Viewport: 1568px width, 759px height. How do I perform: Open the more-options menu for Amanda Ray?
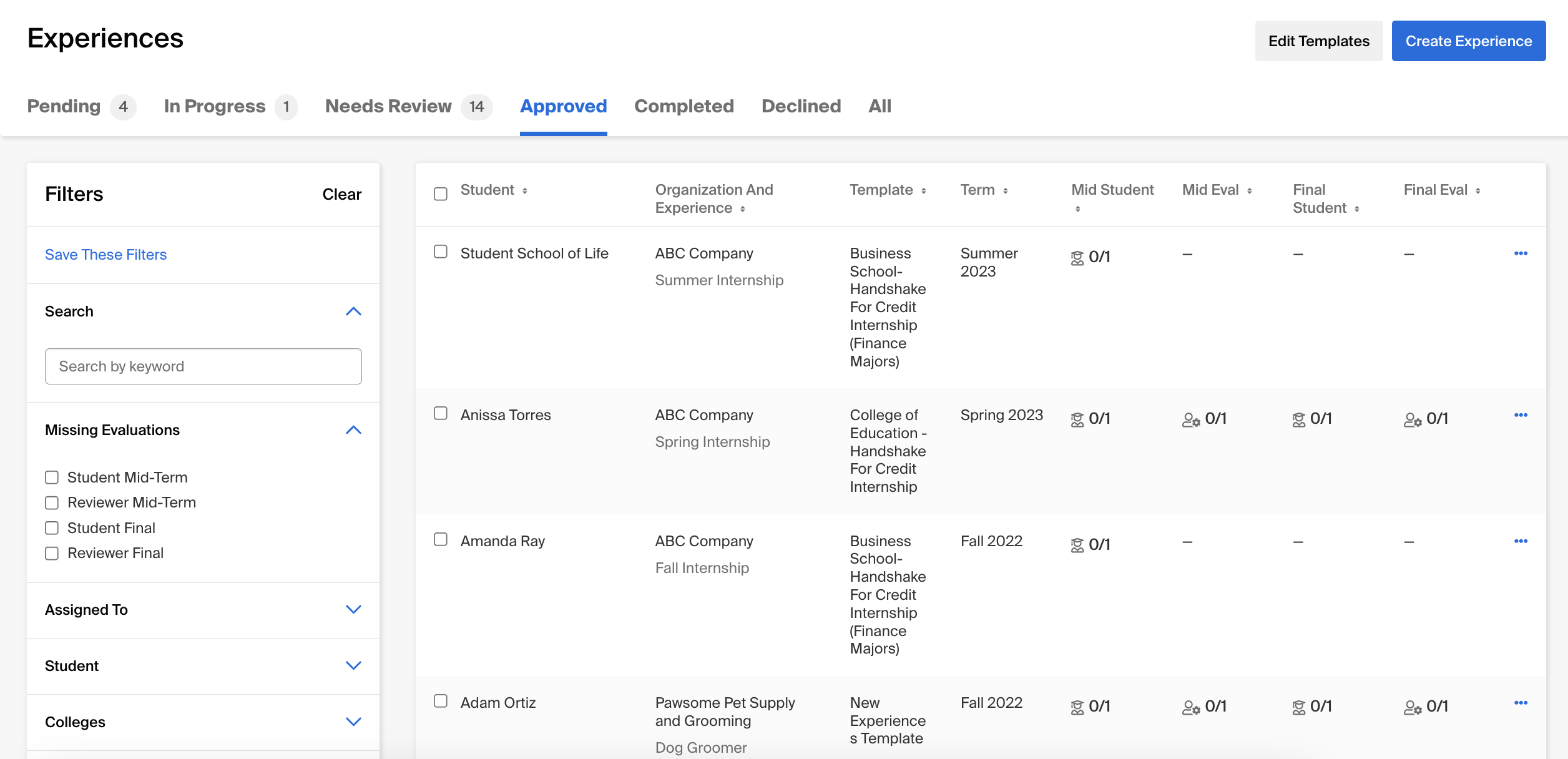[x=1521, y=541]
